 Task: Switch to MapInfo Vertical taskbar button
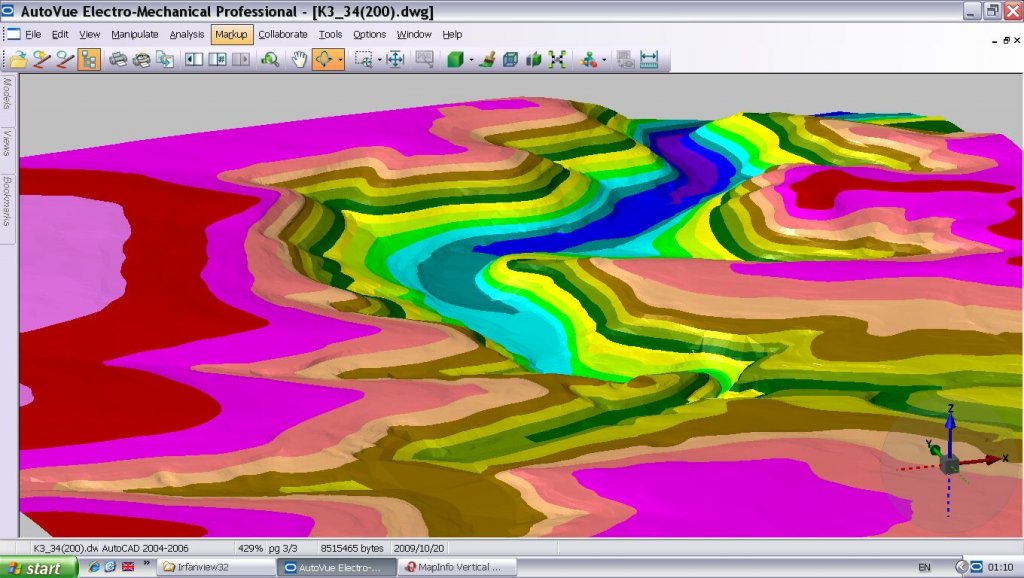pos(456,568)
